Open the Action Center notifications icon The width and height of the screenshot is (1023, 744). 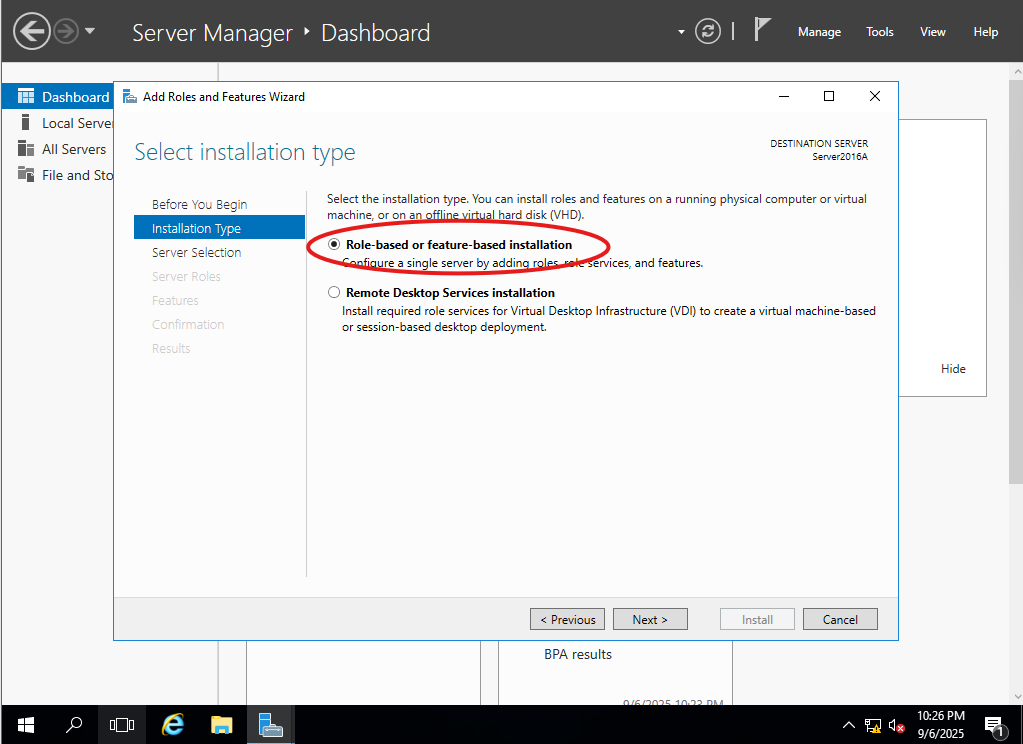click(994, 725)
